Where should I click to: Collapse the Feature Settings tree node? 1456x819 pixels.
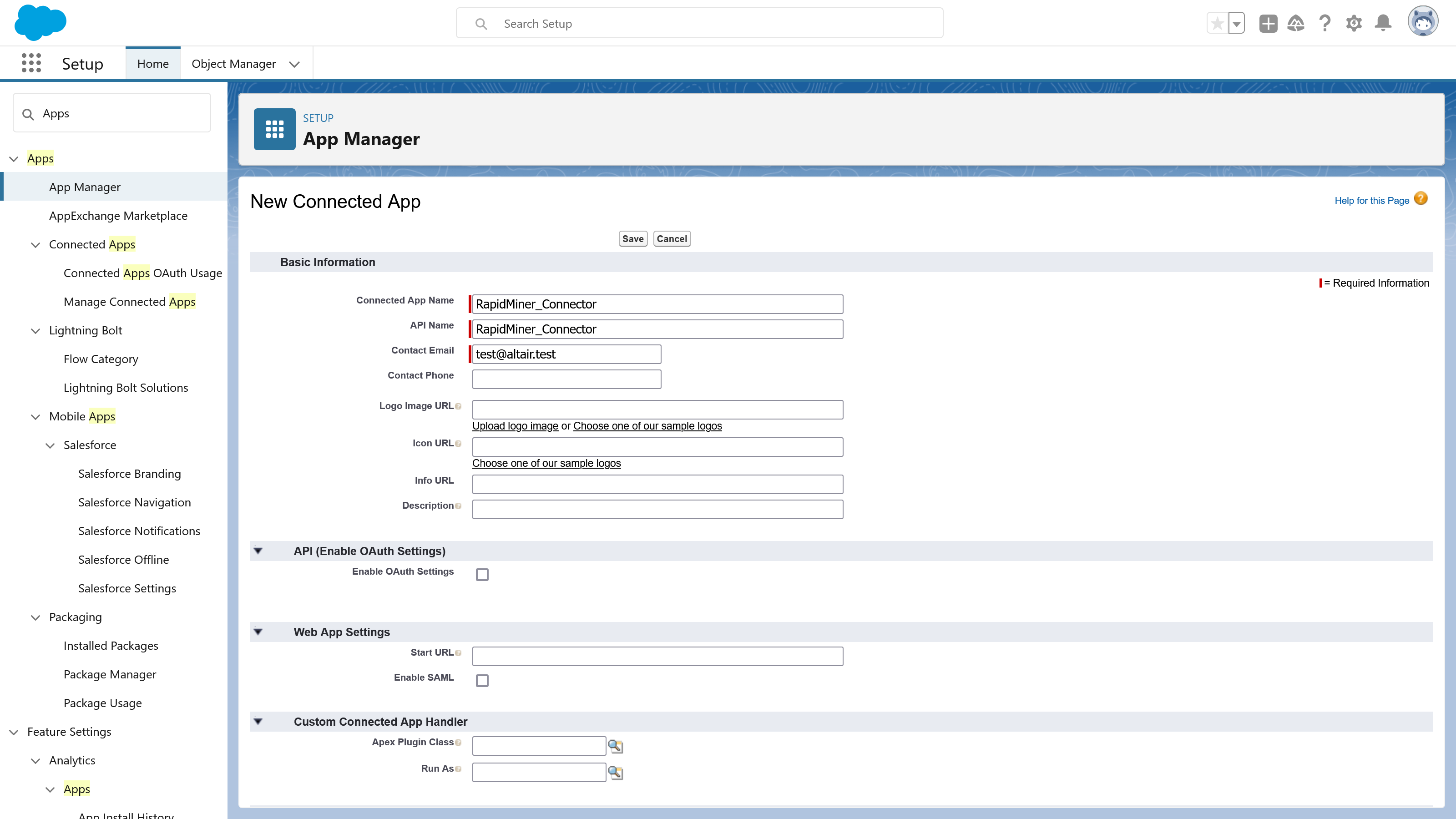[14, 732]
